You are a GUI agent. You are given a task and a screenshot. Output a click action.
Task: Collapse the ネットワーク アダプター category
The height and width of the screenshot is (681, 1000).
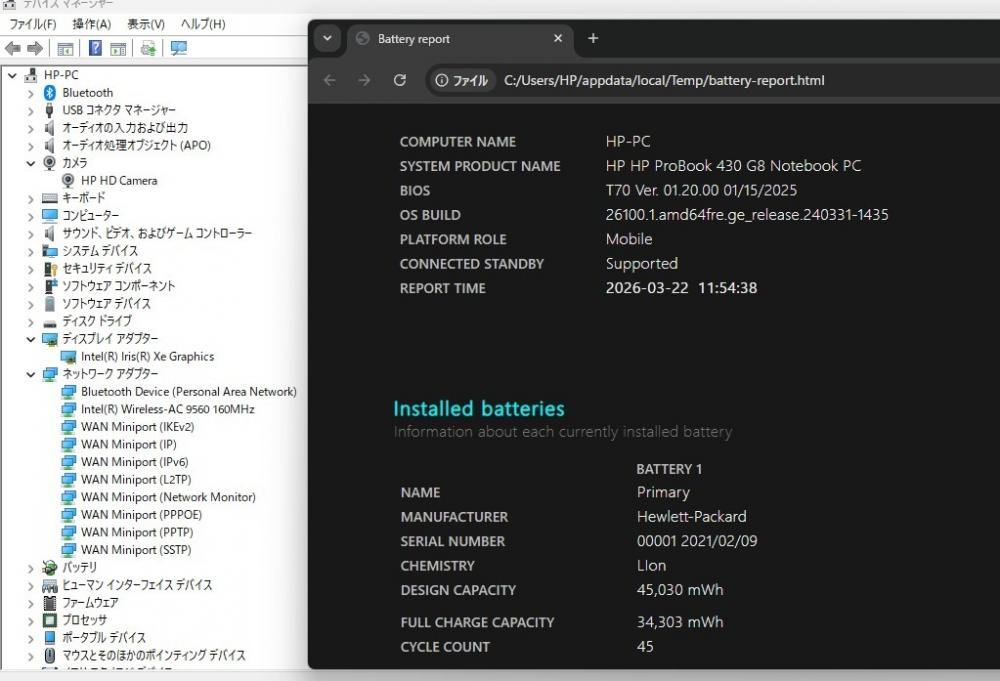[30, 374]
